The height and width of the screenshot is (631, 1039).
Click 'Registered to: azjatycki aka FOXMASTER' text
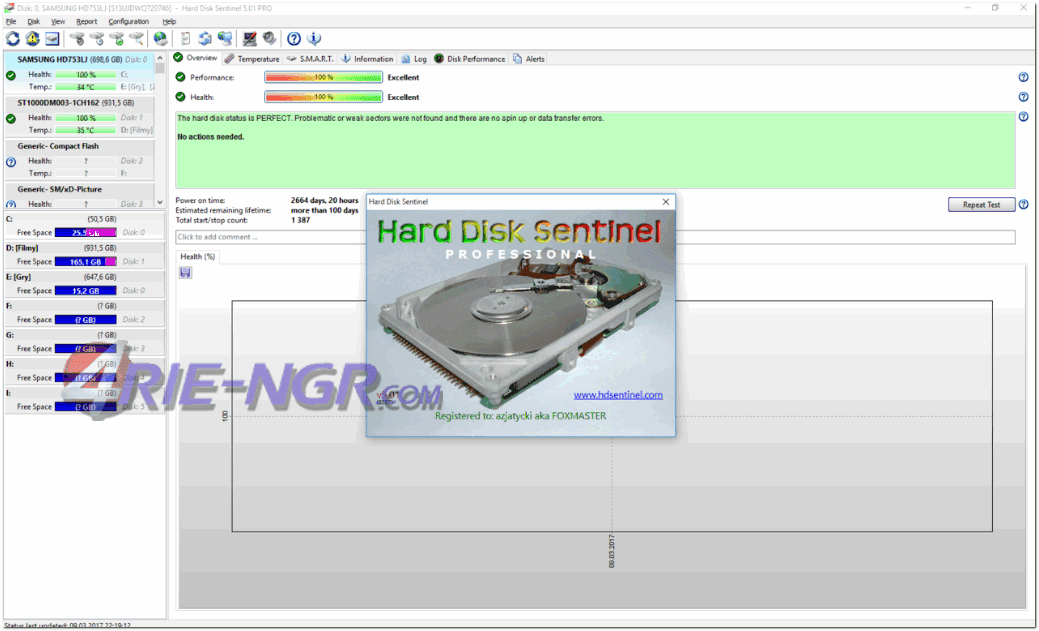click(520, 416)
